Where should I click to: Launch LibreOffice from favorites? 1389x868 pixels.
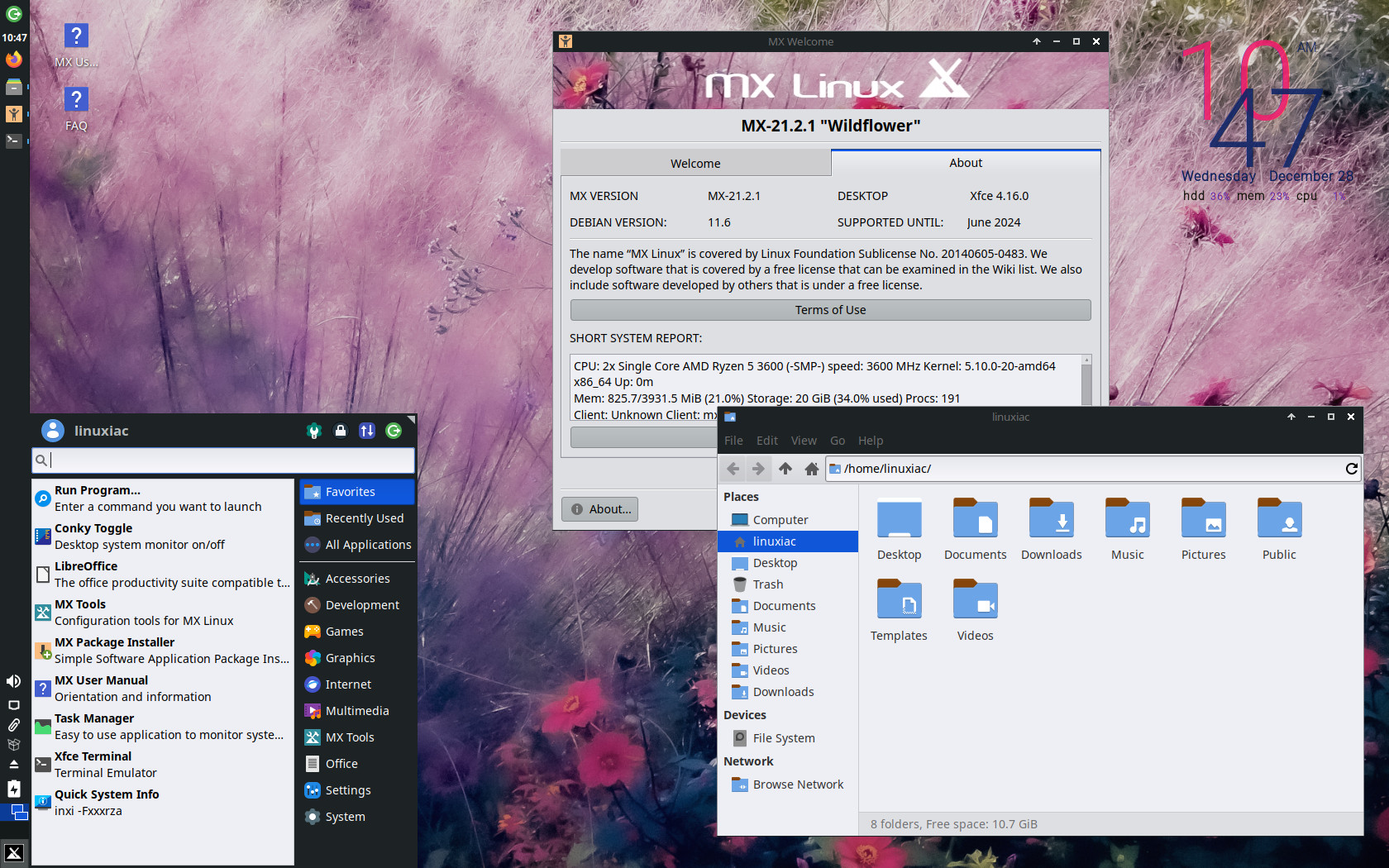[163, 575]
